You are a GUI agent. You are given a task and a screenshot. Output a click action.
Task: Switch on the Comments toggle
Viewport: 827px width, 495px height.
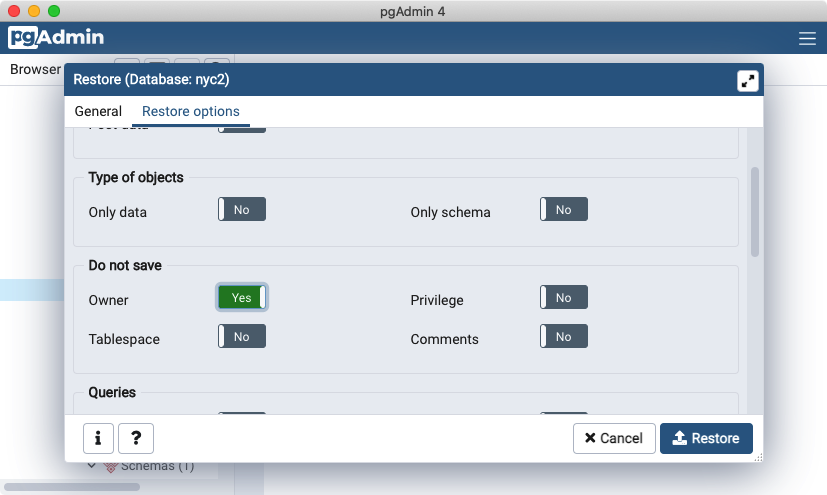pyautogui.click(x=564, y=337)
